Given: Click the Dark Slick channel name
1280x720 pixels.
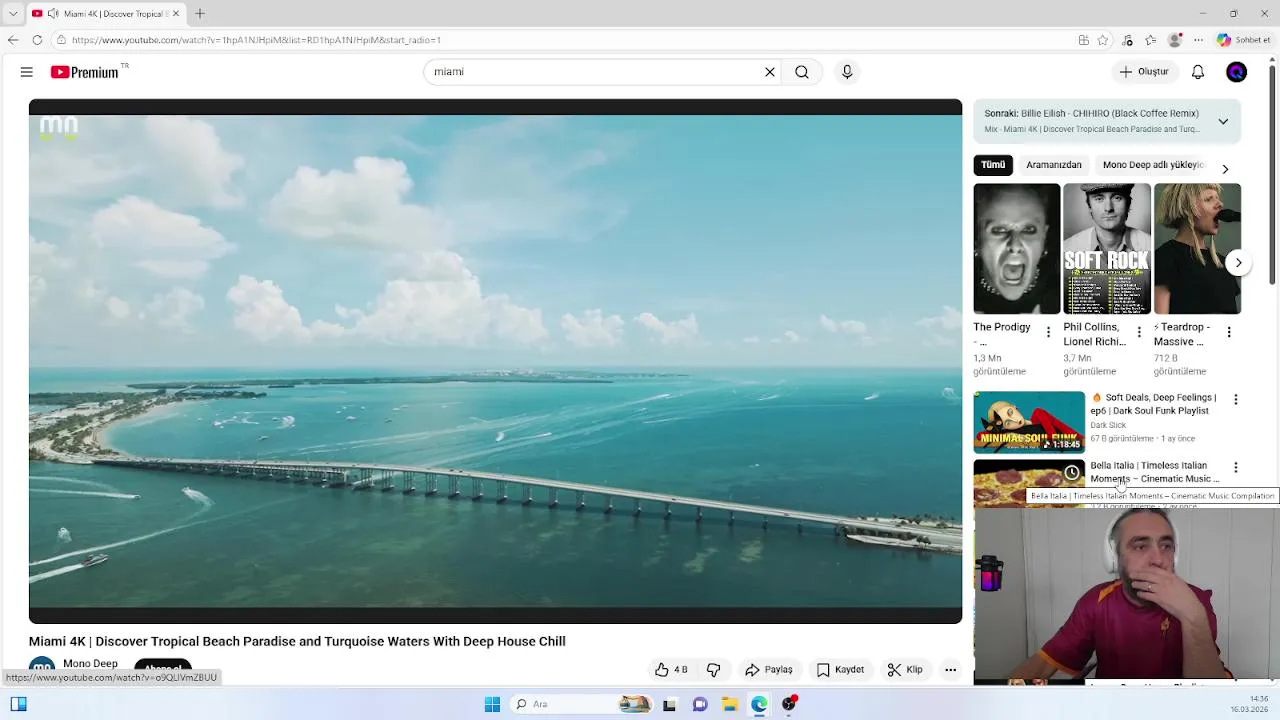Looking at the screenshot, I should click(1108, 425).
